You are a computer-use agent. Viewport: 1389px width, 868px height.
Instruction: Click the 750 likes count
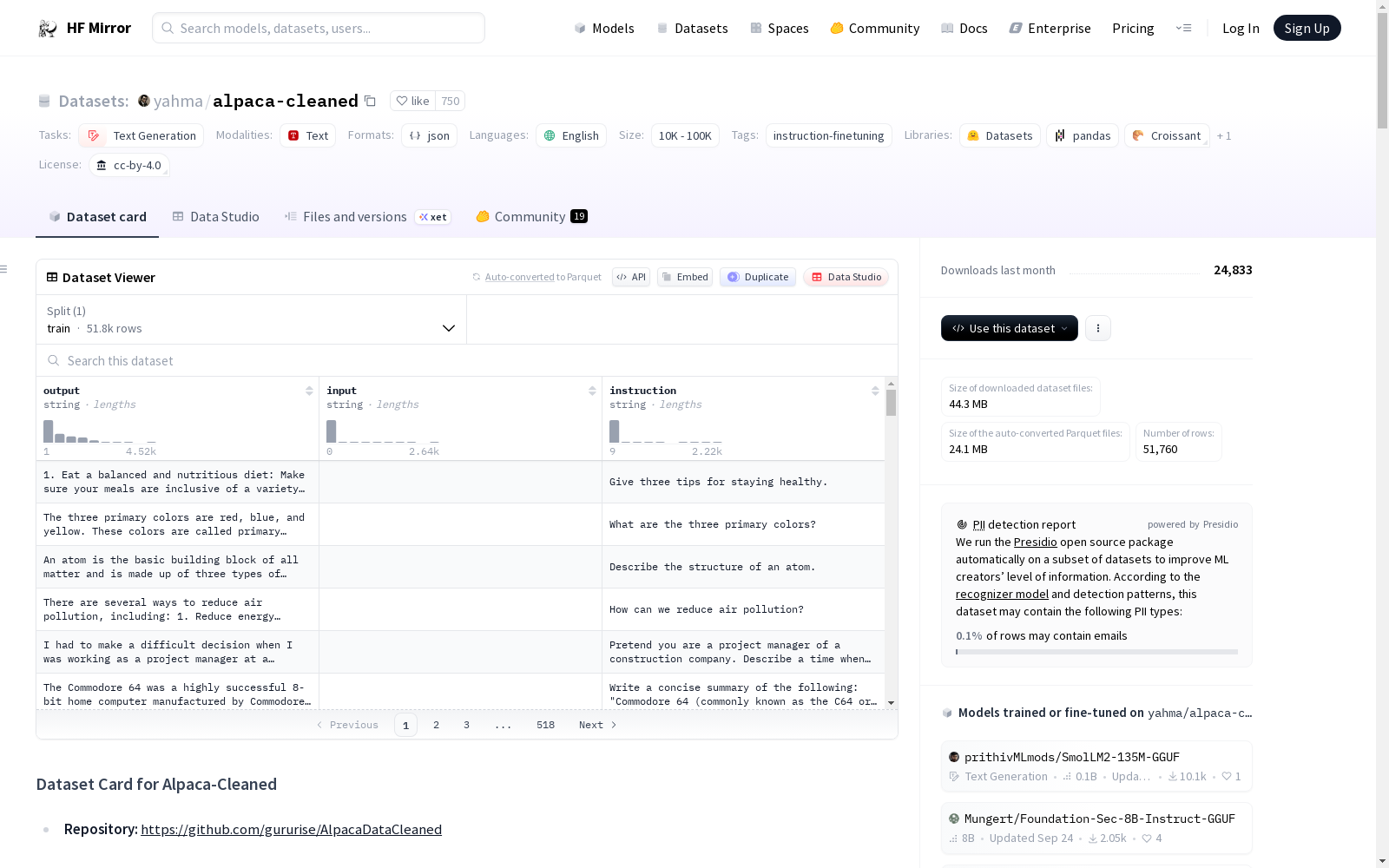(450, 101)
